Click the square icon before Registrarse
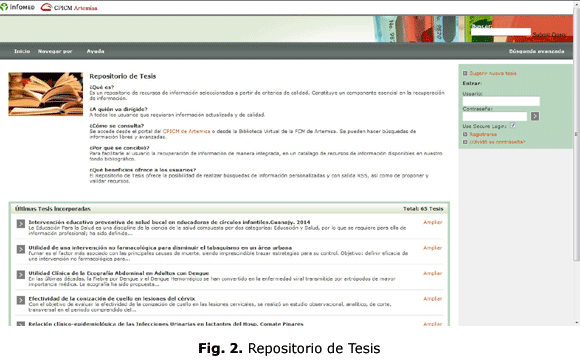580x360 pixels. click(x=465, y=134)
